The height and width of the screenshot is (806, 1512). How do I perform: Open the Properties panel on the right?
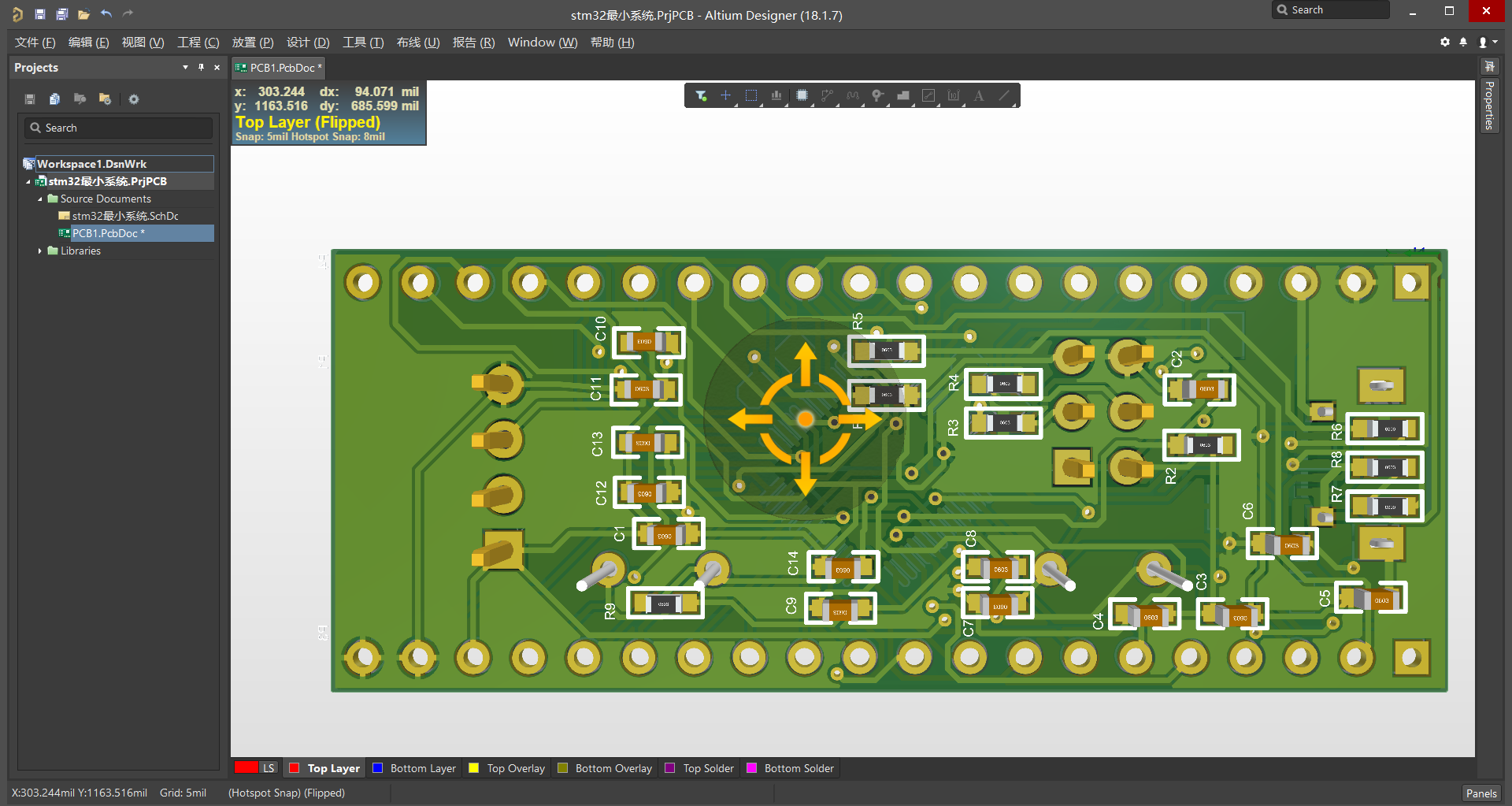coord(1488,105)
